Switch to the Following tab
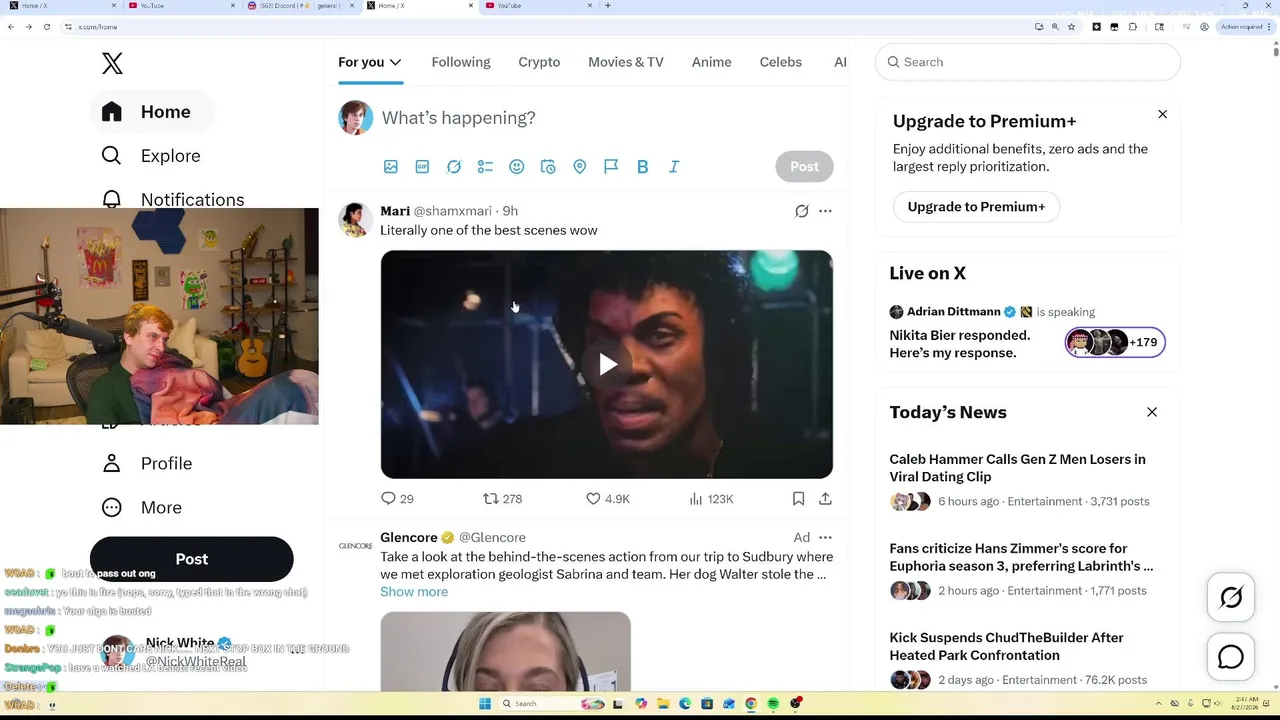Image resolution: width=1280 pixels, height=720 pixels. click(x=461, y=62)
